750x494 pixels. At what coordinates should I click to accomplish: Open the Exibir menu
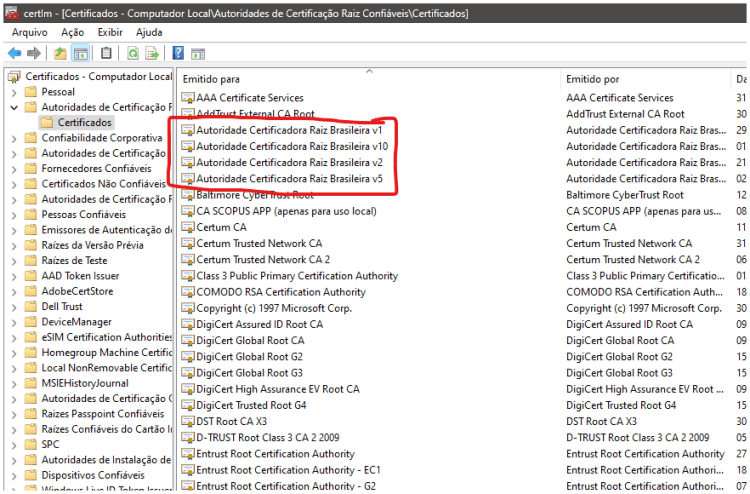[110, 32]
